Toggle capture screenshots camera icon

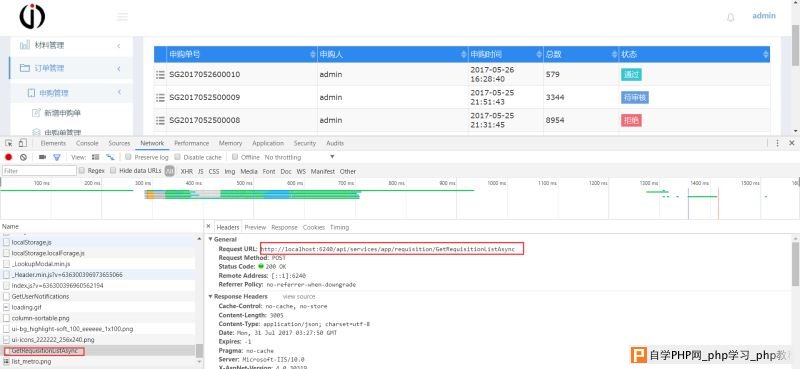pos(42,157)
